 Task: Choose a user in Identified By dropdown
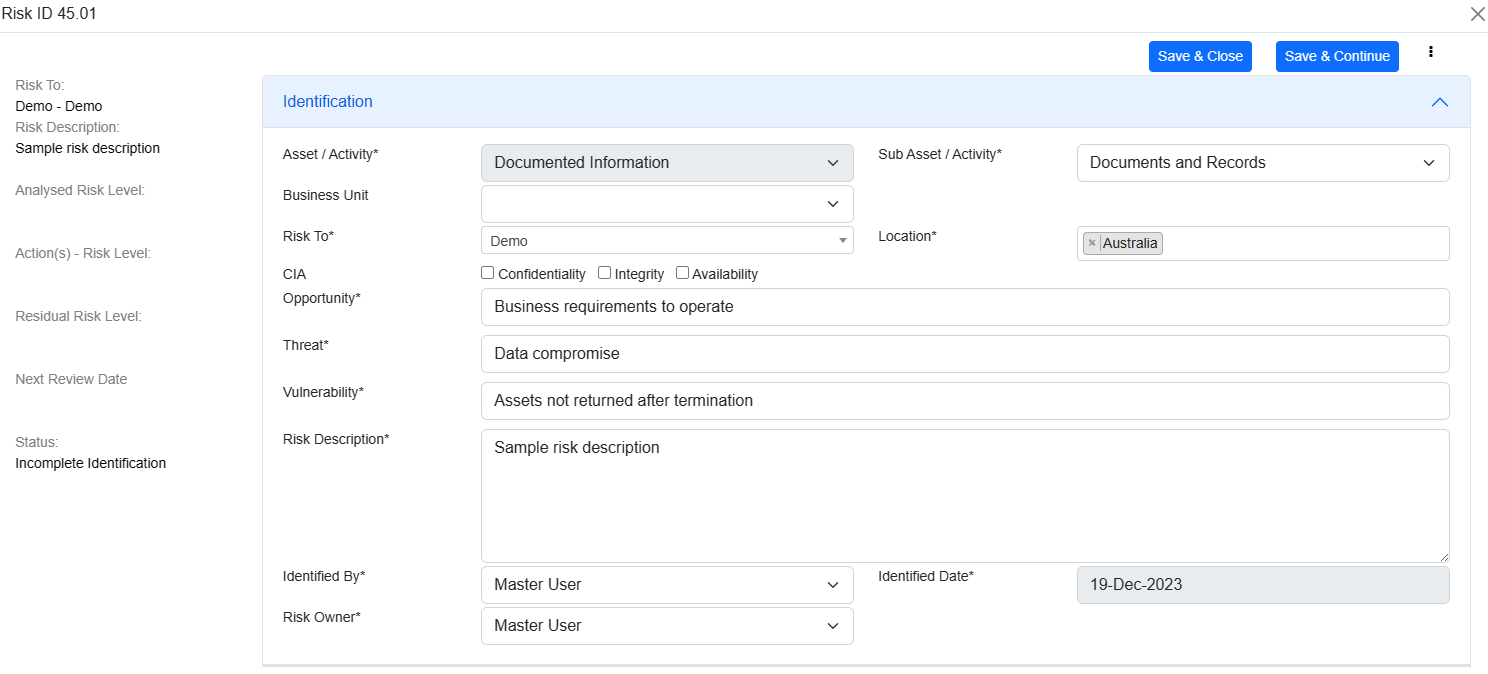click(667, 585)
